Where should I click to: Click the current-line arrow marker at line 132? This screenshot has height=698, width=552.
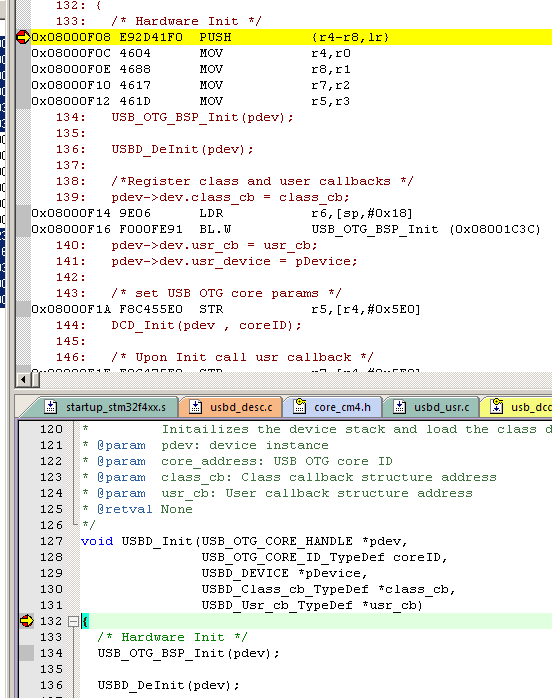(27, 621)
